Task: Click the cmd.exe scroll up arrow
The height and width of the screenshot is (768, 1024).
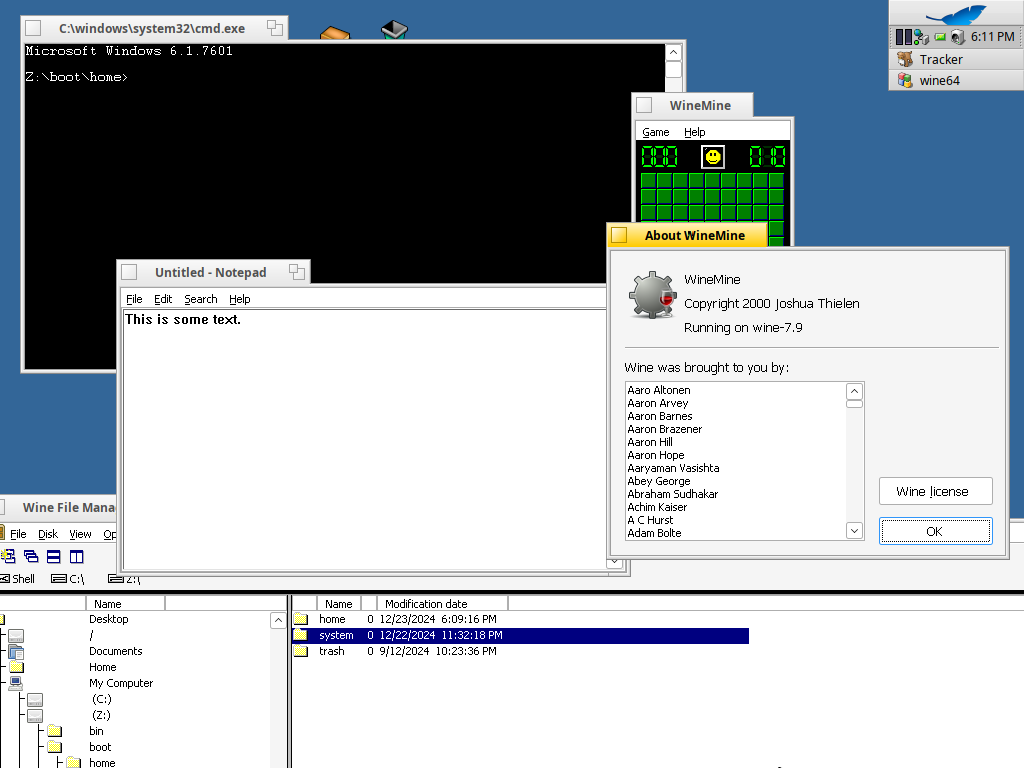Action: [673, 52]
